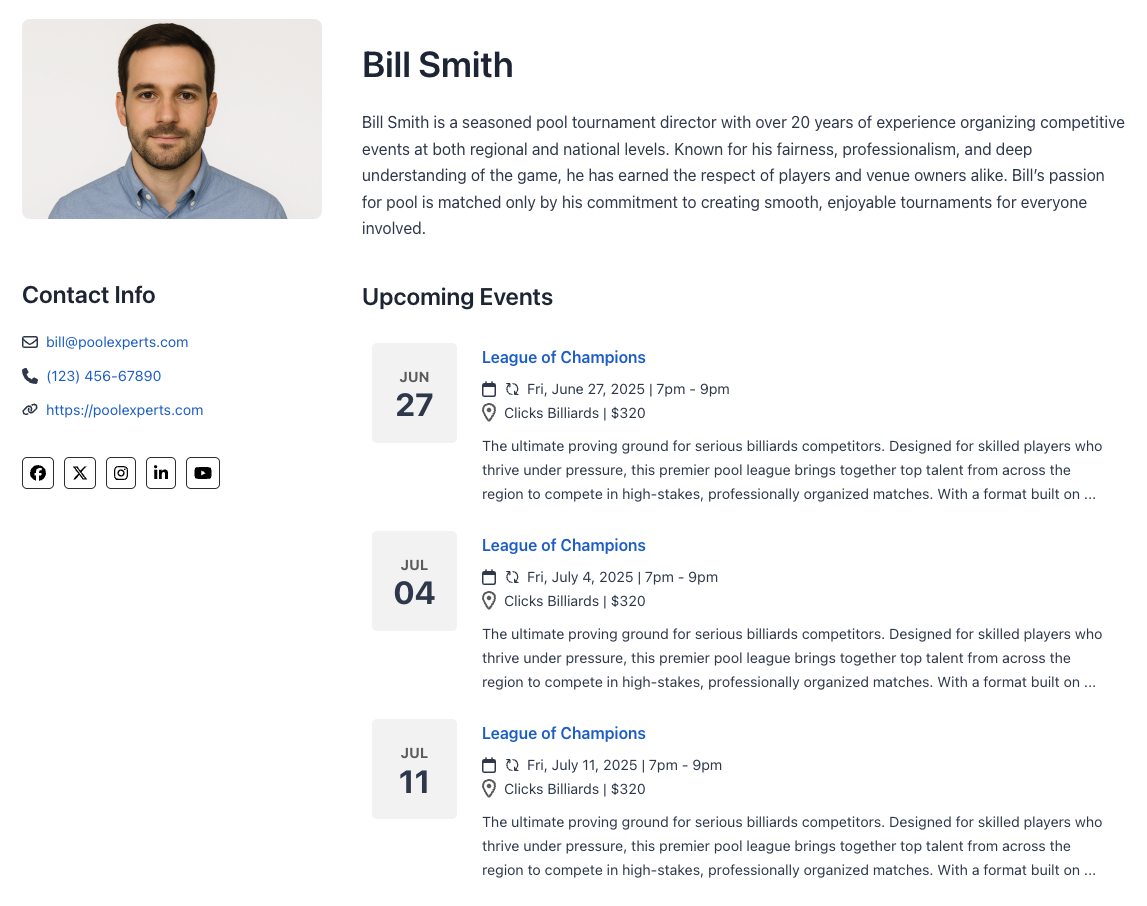Open the Facebook social icon
The width and height of the screenshot is (1147, 906).
coord(38,473)
